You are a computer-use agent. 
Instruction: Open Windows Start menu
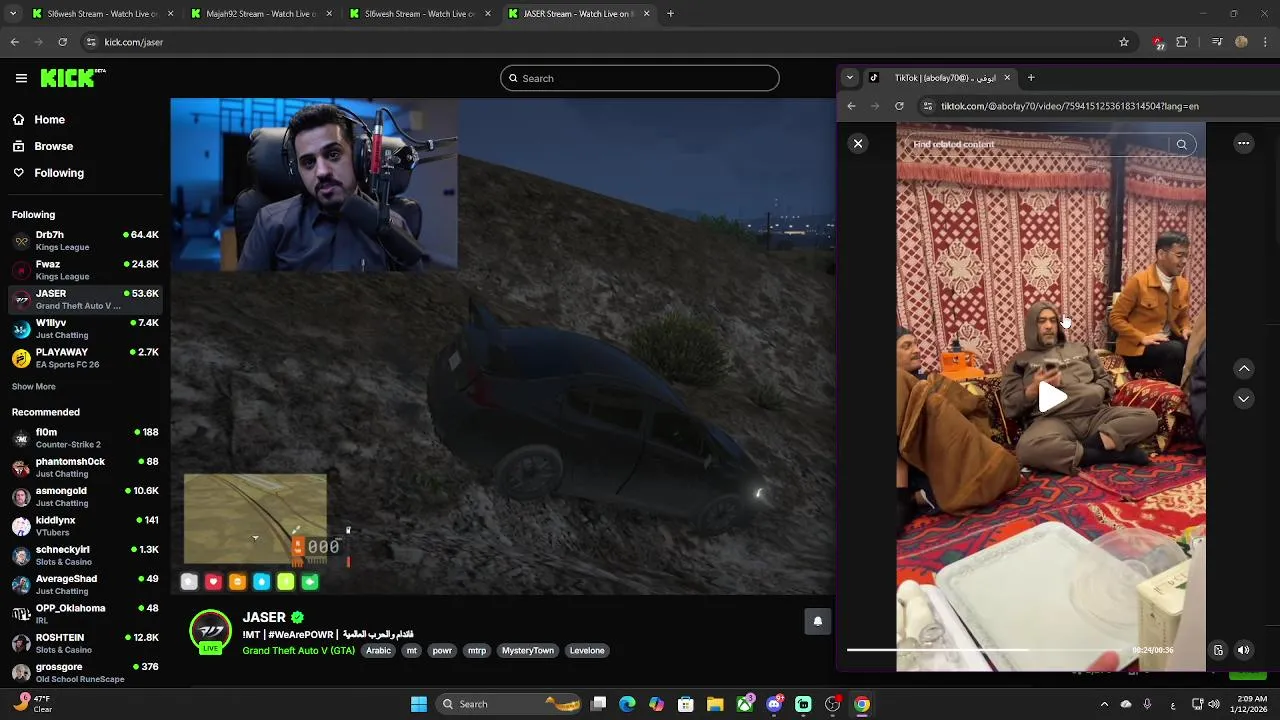tap(419, 704)
